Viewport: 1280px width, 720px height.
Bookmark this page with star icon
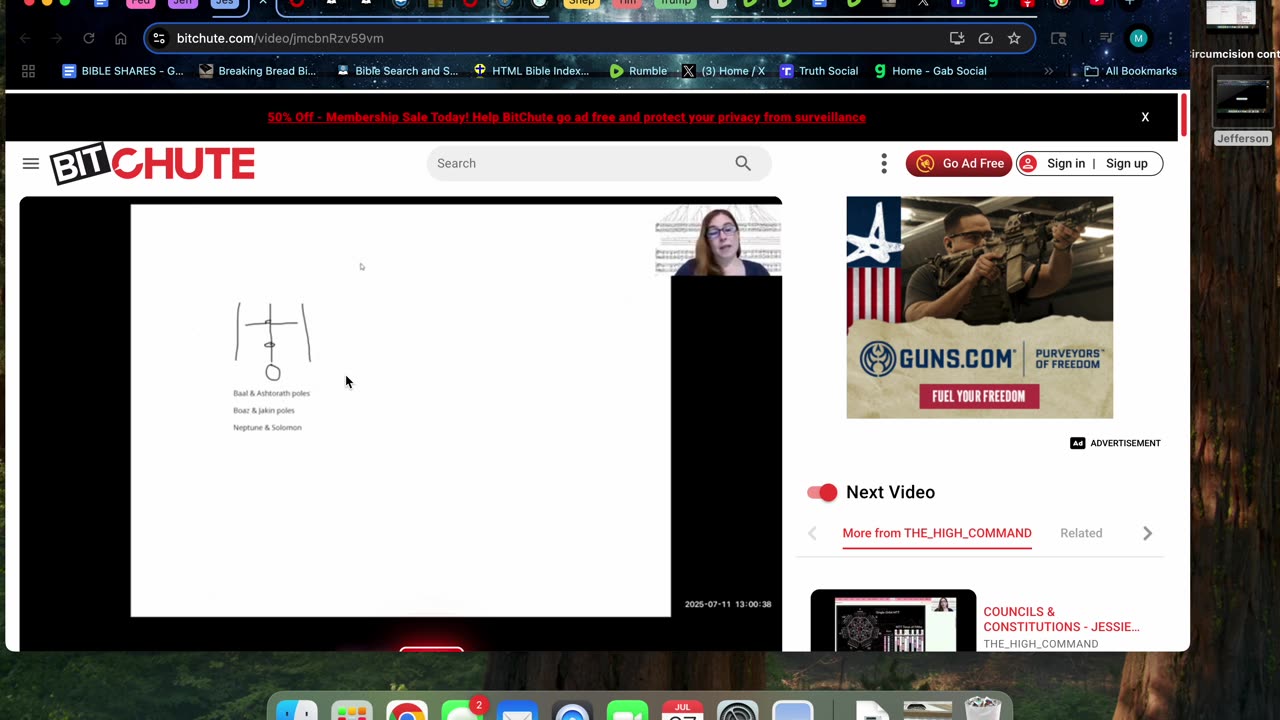(x=1014, y=38)
